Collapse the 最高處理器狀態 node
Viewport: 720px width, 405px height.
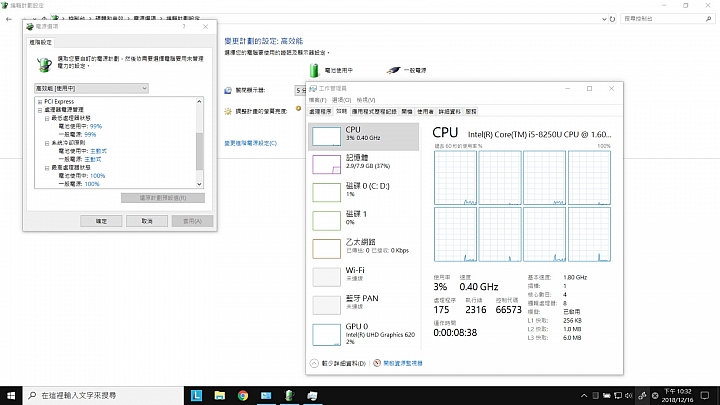(x=47, y=168)
